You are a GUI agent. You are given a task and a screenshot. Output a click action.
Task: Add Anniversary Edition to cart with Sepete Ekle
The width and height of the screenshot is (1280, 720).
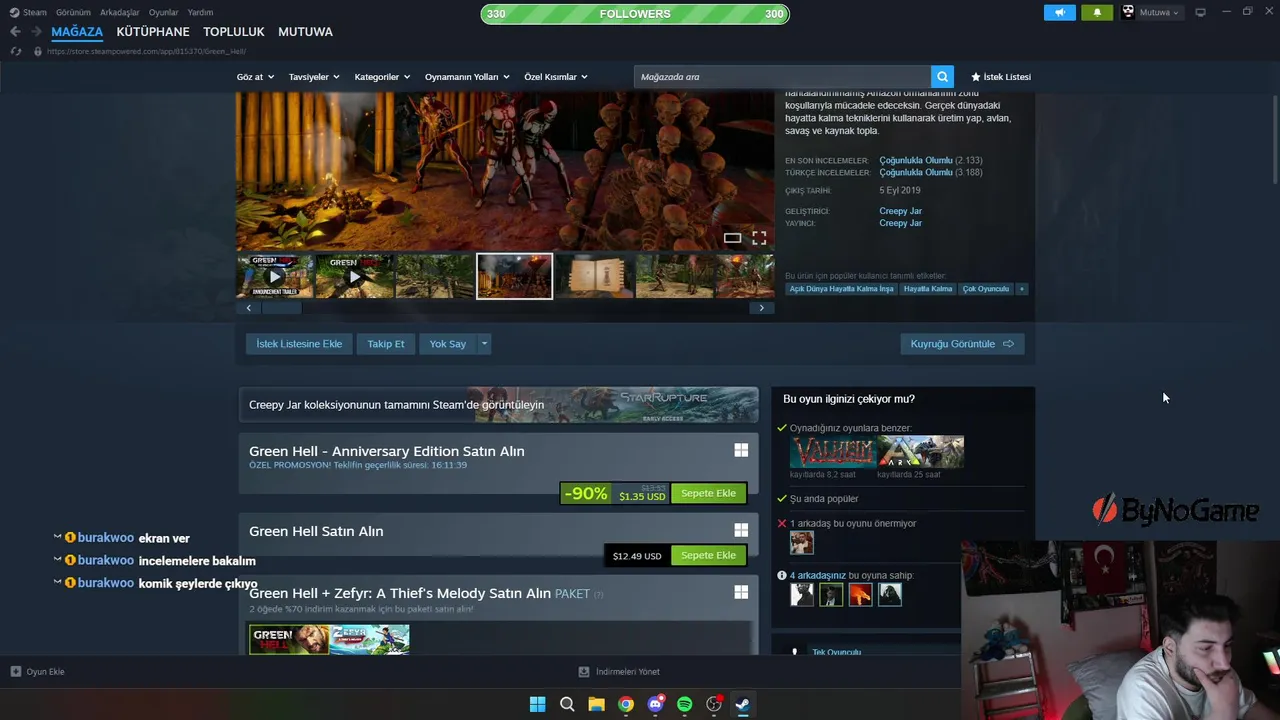tap(708, 493)
